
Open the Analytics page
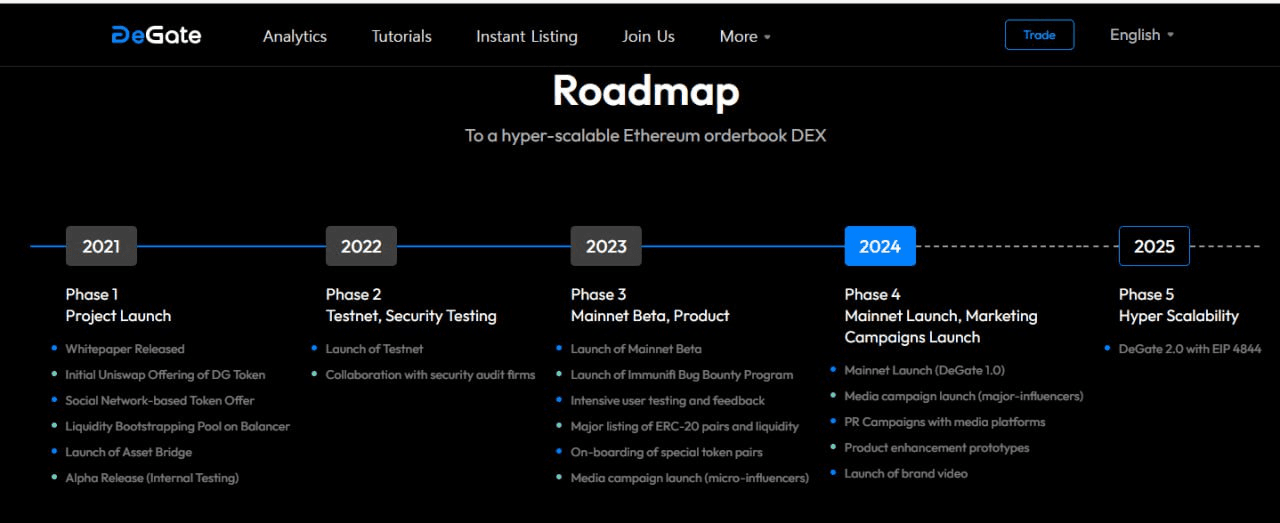(295, 36)
